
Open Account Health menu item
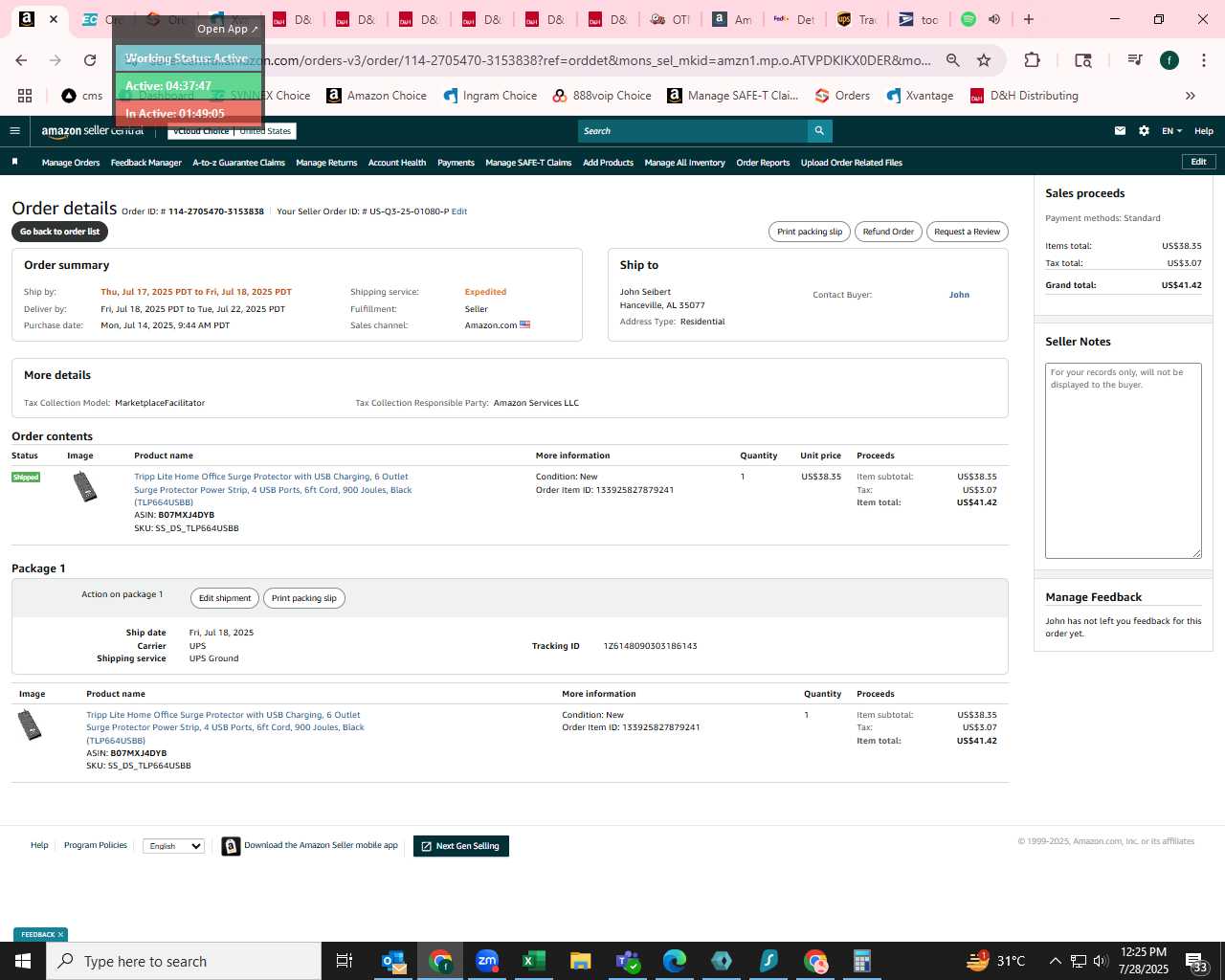[x=397, y=163]
